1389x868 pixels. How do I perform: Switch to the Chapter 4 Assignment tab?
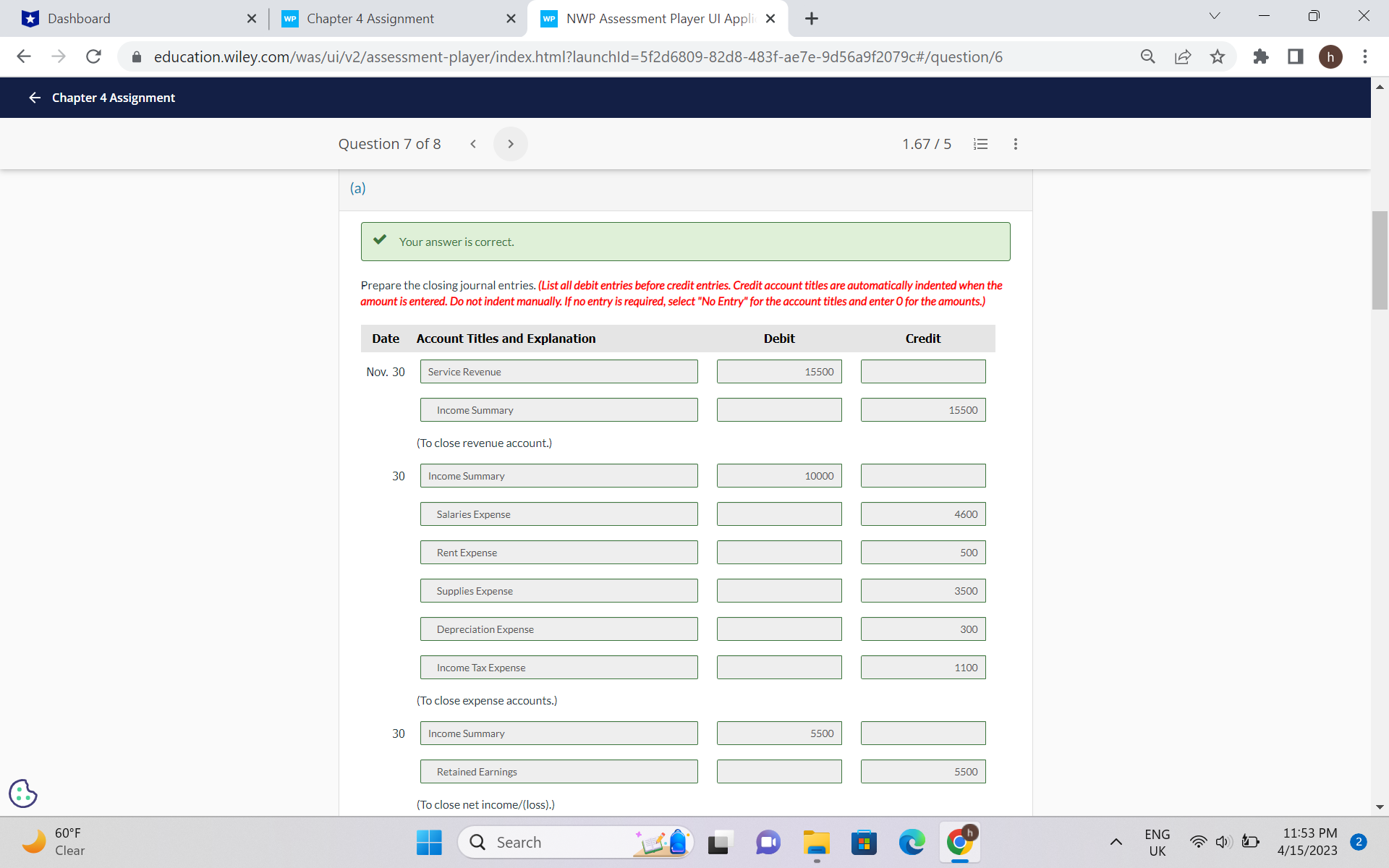point(370,18)
